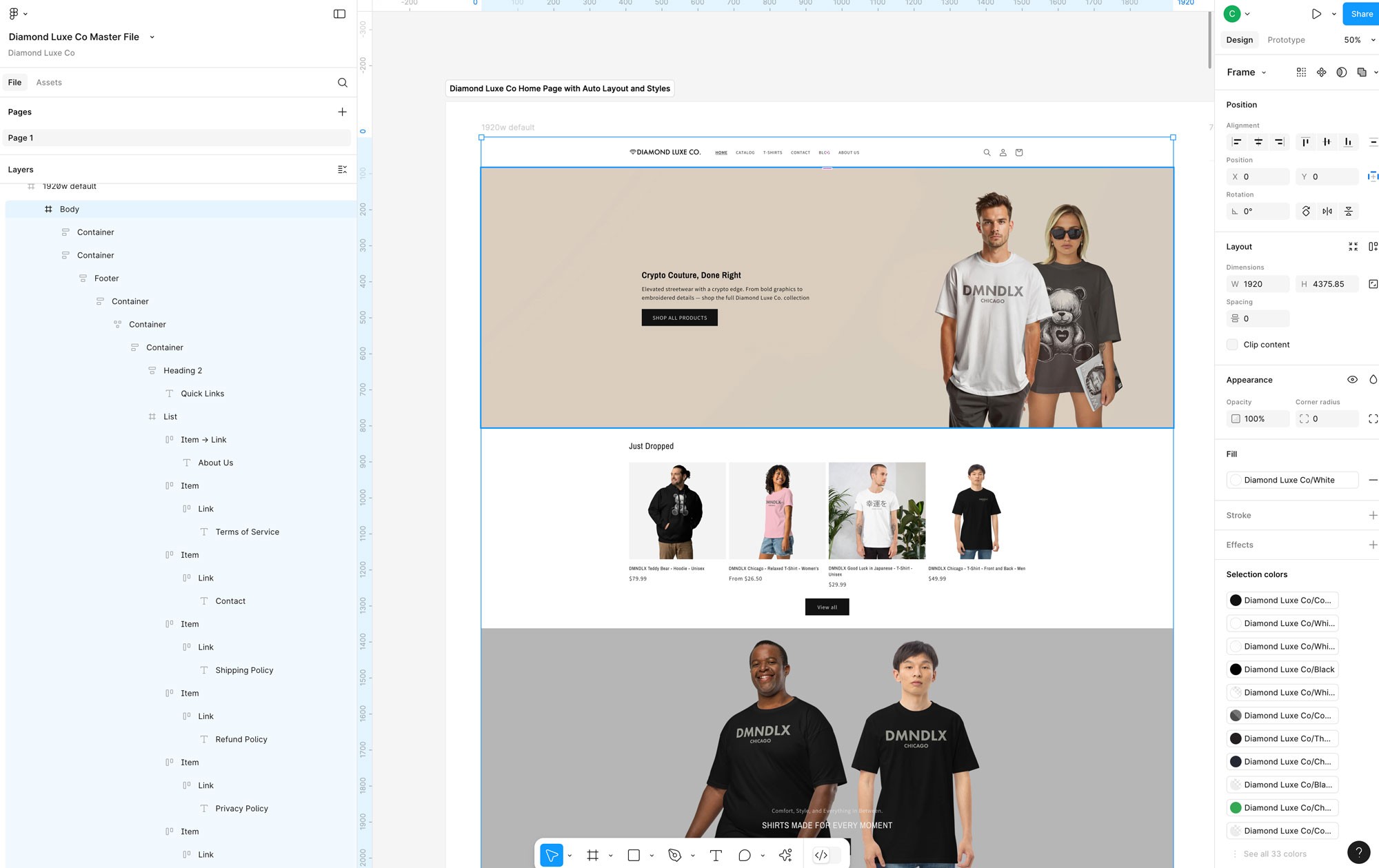
Task: Click the Create component icon
Action: (x=1321, y=72)
